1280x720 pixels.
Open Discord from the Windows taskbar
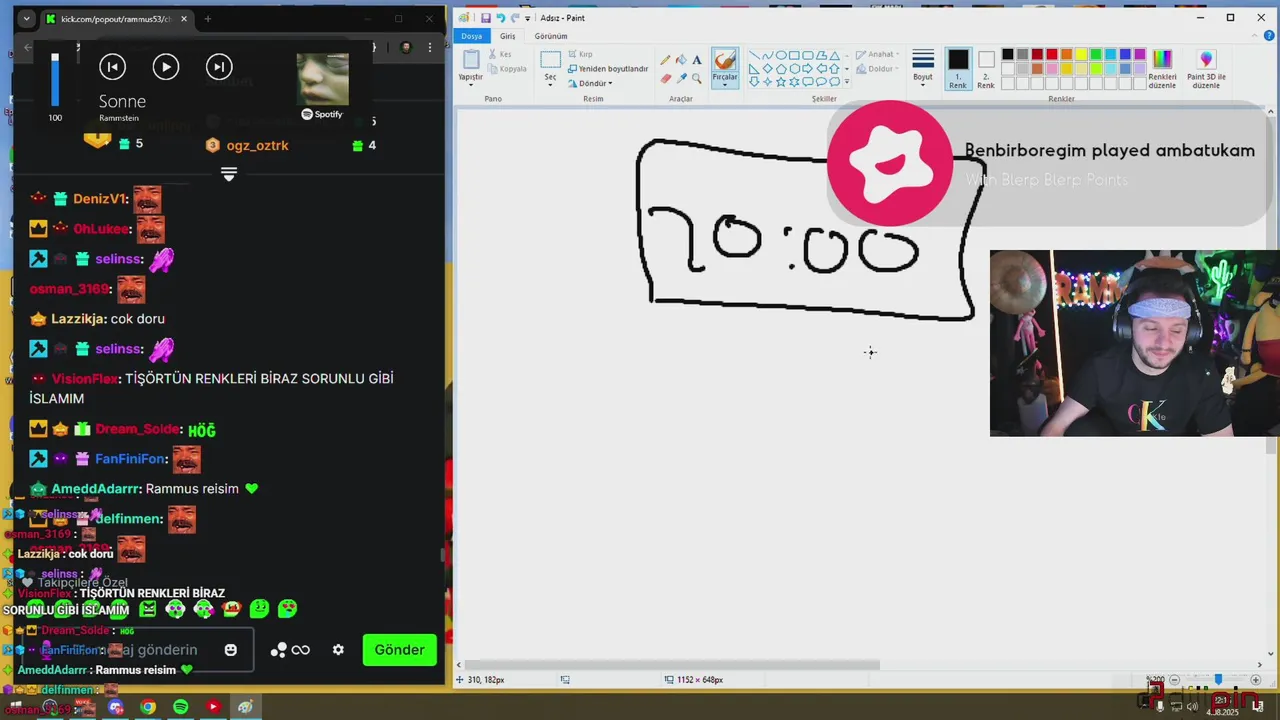click(x=116, y=707)
